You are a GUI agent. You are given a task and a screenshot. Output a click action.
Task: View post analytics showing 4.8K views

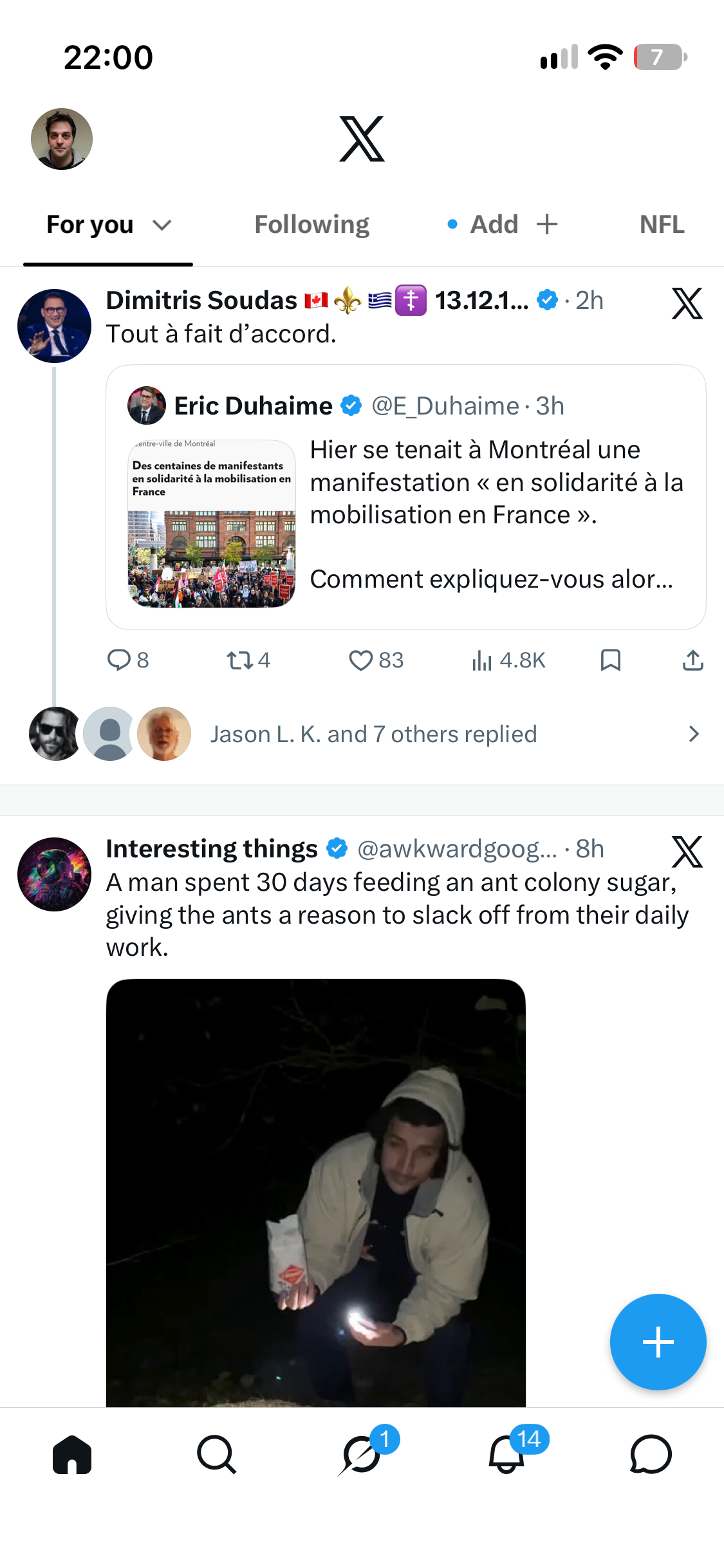pos(508,660)
